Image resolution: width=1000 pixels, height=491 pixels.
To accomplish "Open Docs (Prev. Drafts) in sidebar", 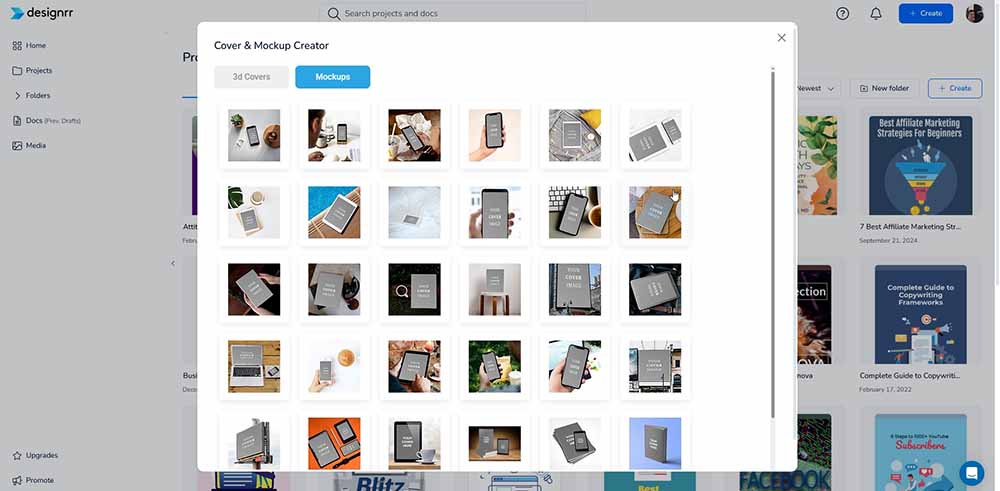I will (47, 121).
